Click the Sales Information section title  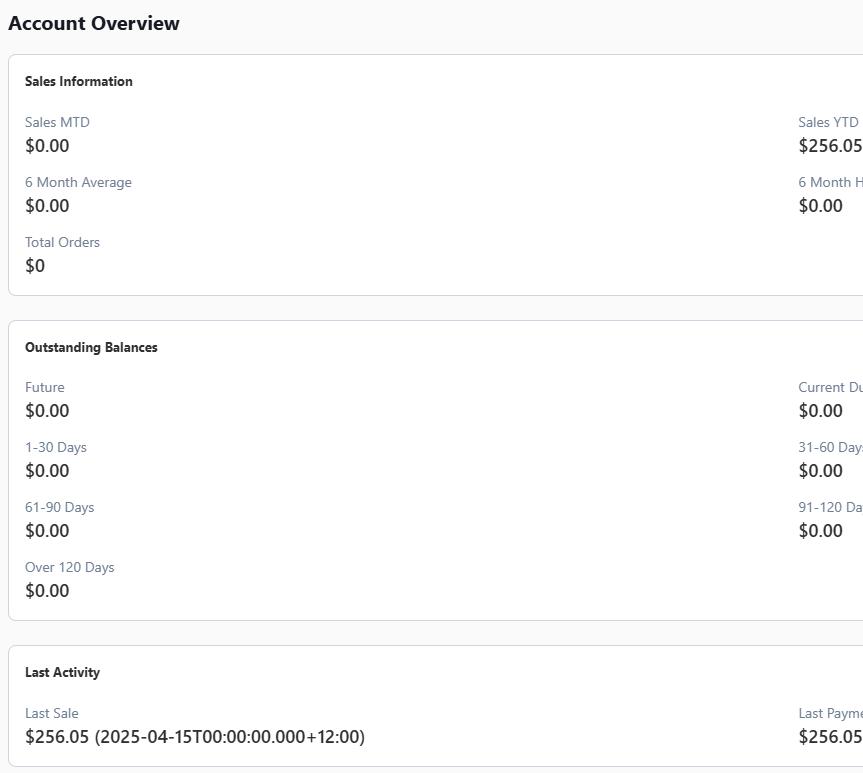pos(79,81)
